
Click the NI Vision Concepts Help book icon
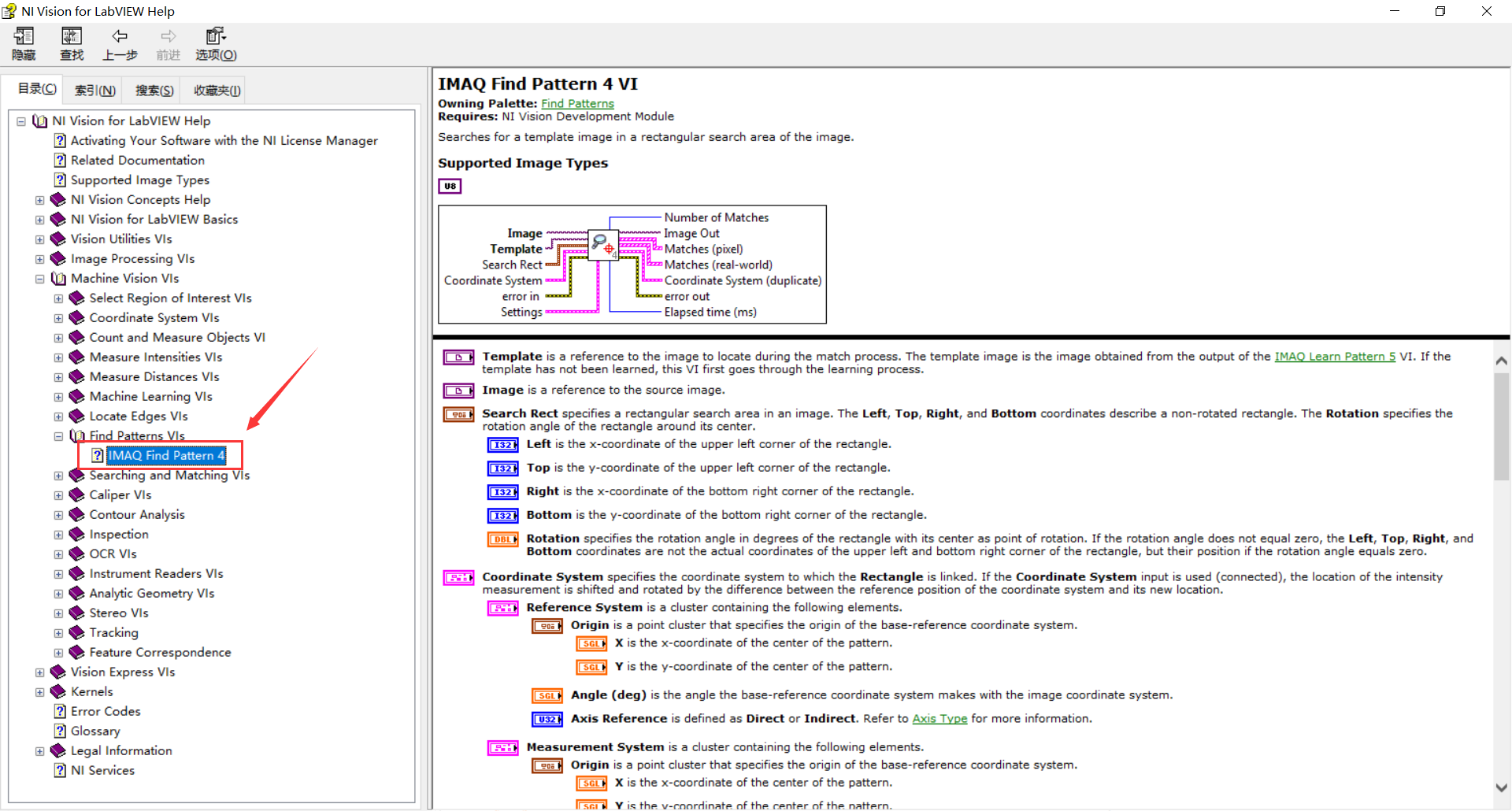click(58, 199)
